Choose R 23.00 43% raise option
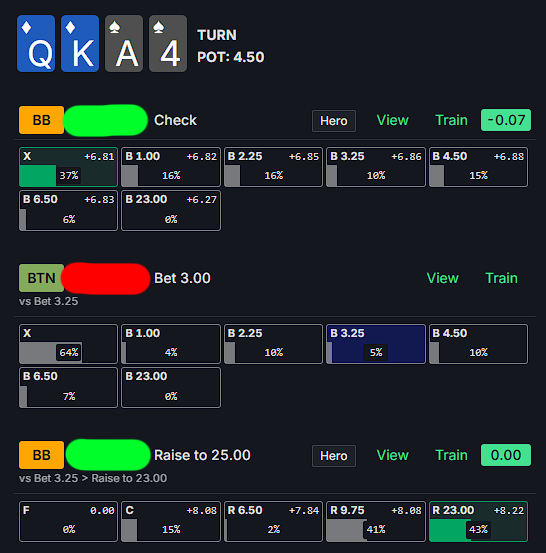The width and height of the screenshot is (546, 553). [x=478, y=521]
